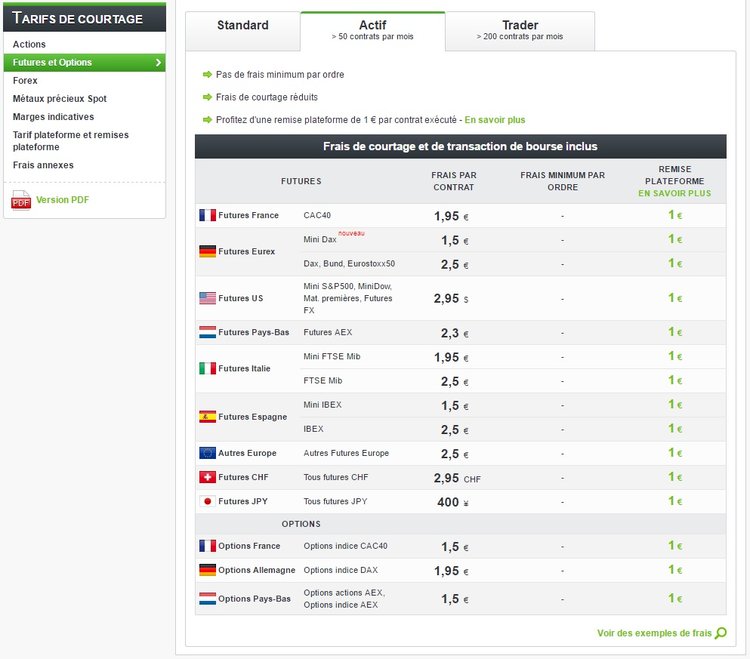Open the Trader pricing tab

[x=520, y=30]
